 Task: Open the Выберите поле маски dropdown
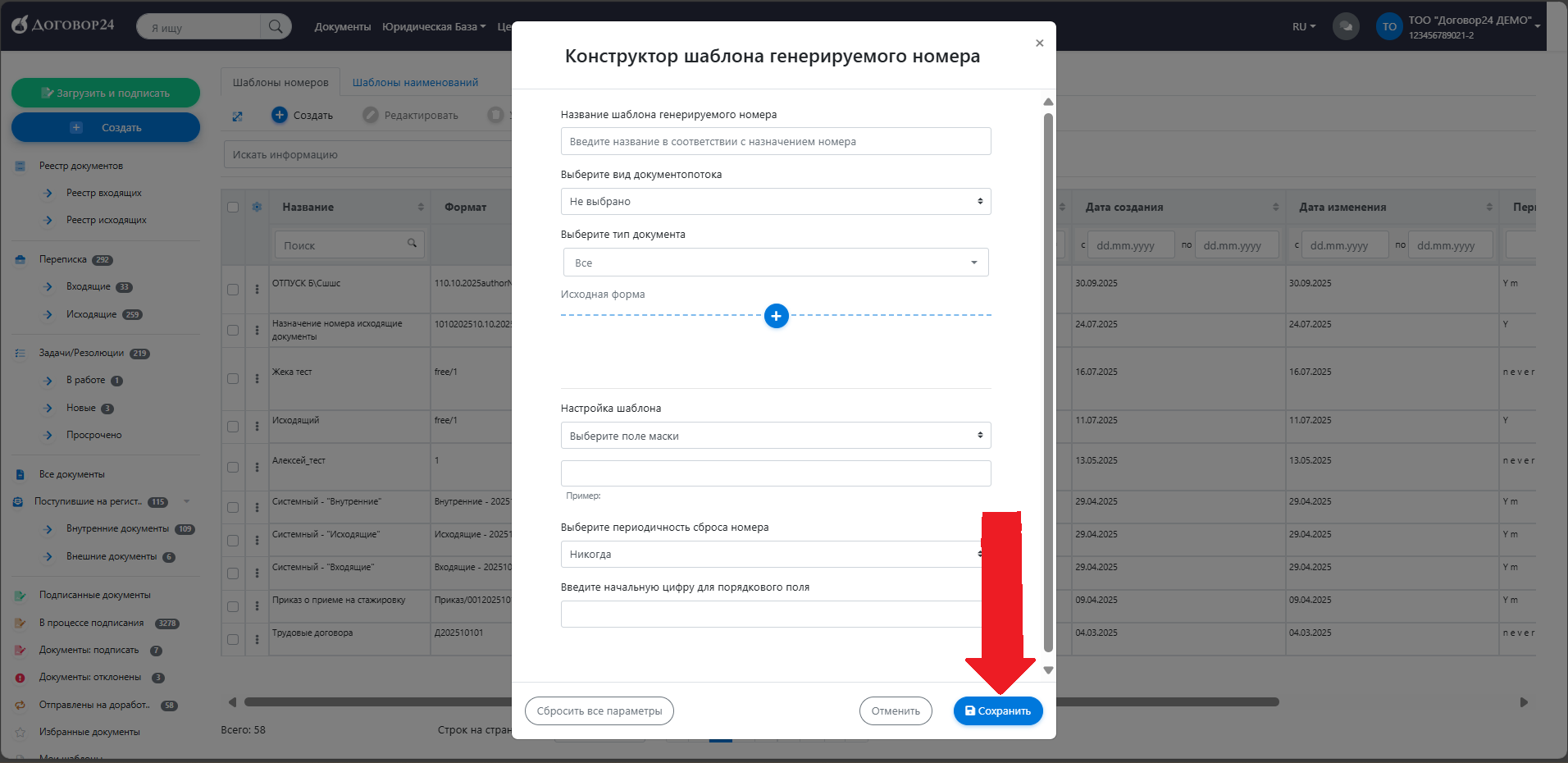775,436
